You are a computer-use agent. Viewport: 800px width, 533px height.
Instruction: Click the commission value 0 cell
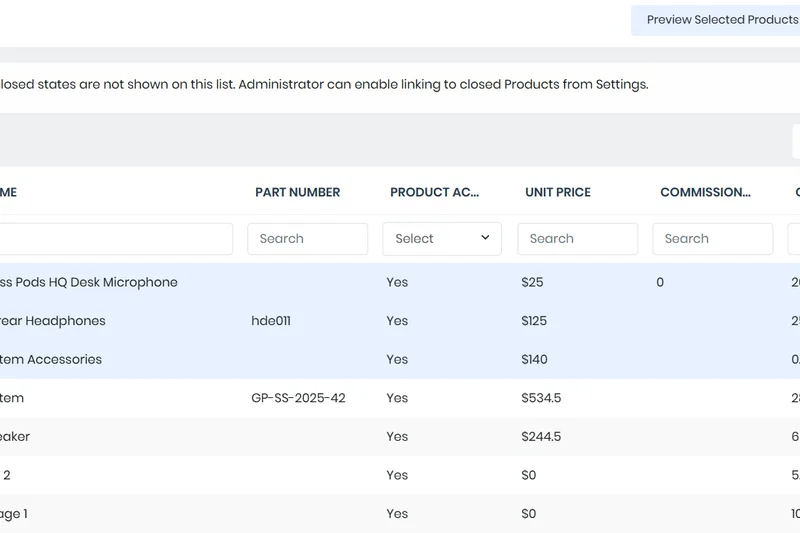coord(660,283)
